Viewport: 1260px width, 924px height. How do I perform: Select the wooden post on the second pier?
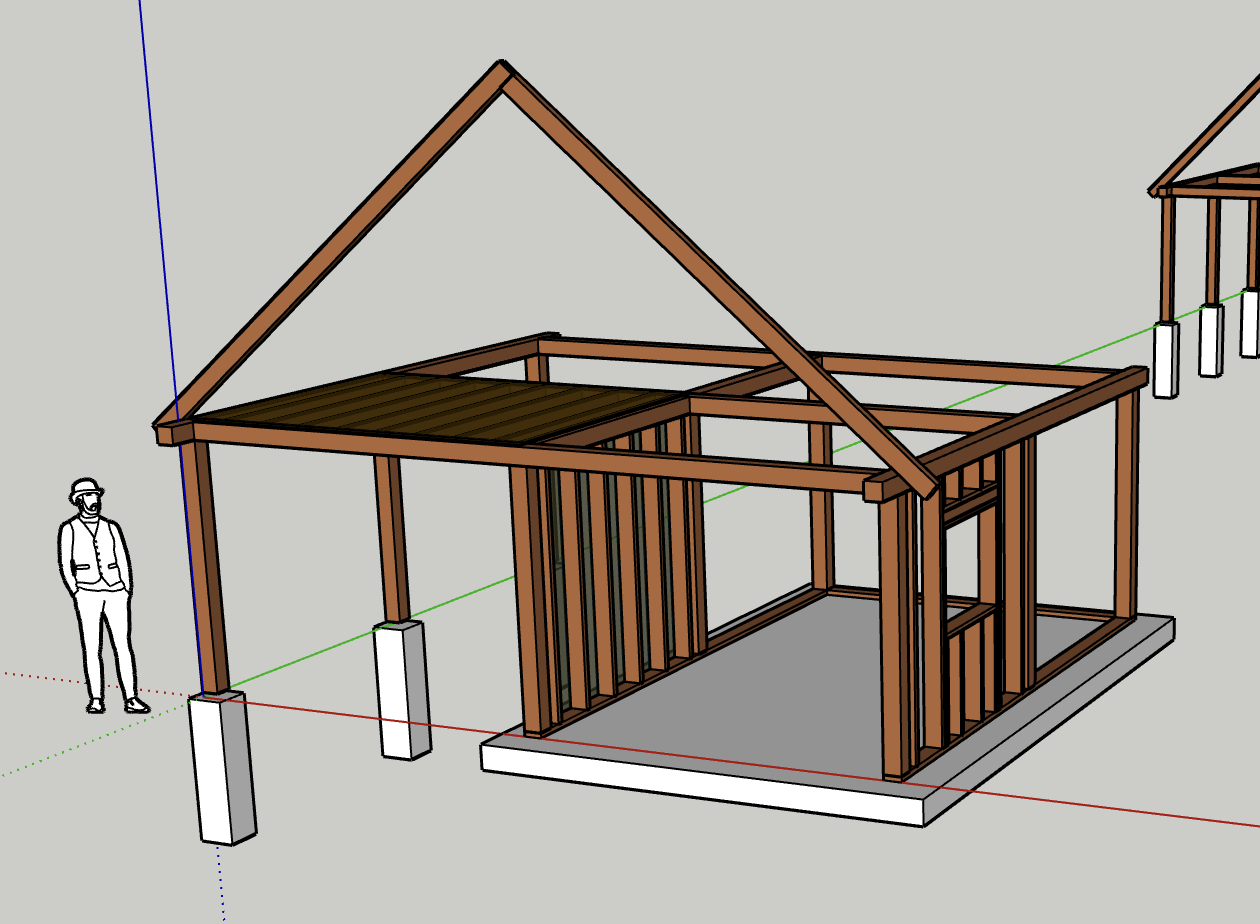tap(391, 540)
